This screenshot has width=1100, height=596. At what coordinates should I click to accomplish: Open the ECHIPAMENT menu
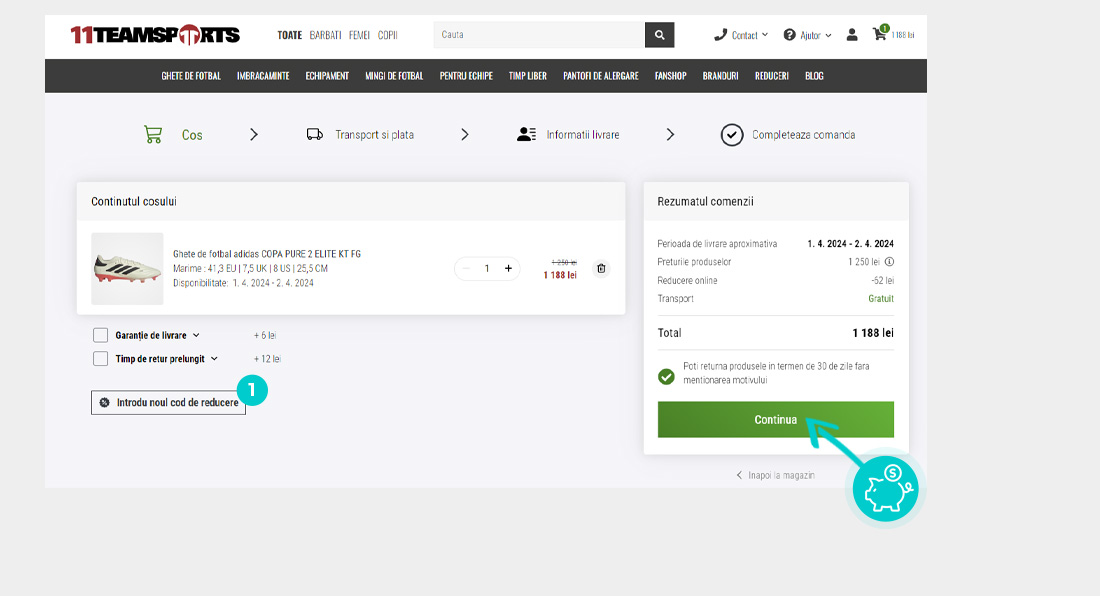[x=327, y=76]
